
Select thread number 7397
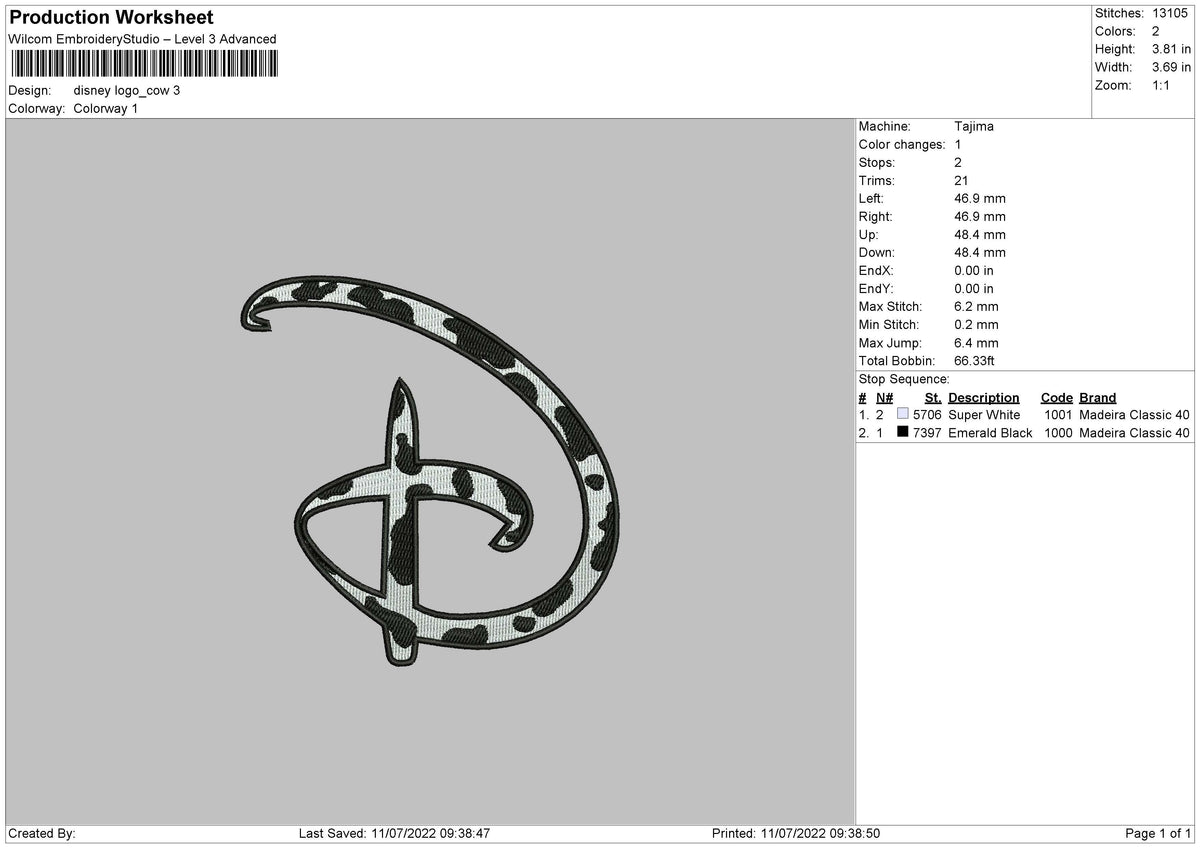pos(927,433)
